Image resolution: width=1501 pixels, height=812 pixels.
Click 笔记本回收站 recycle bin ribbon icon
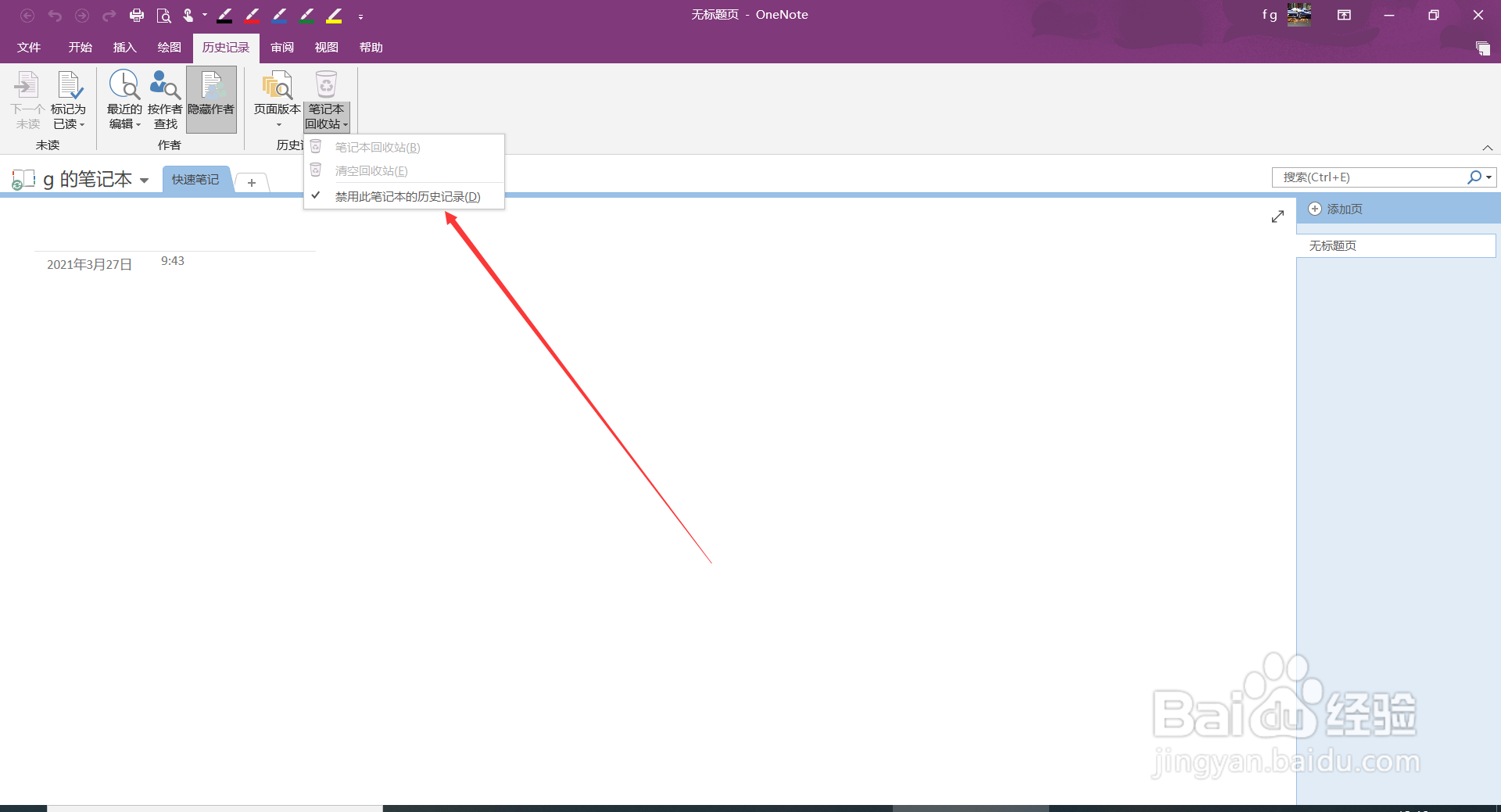326,84
